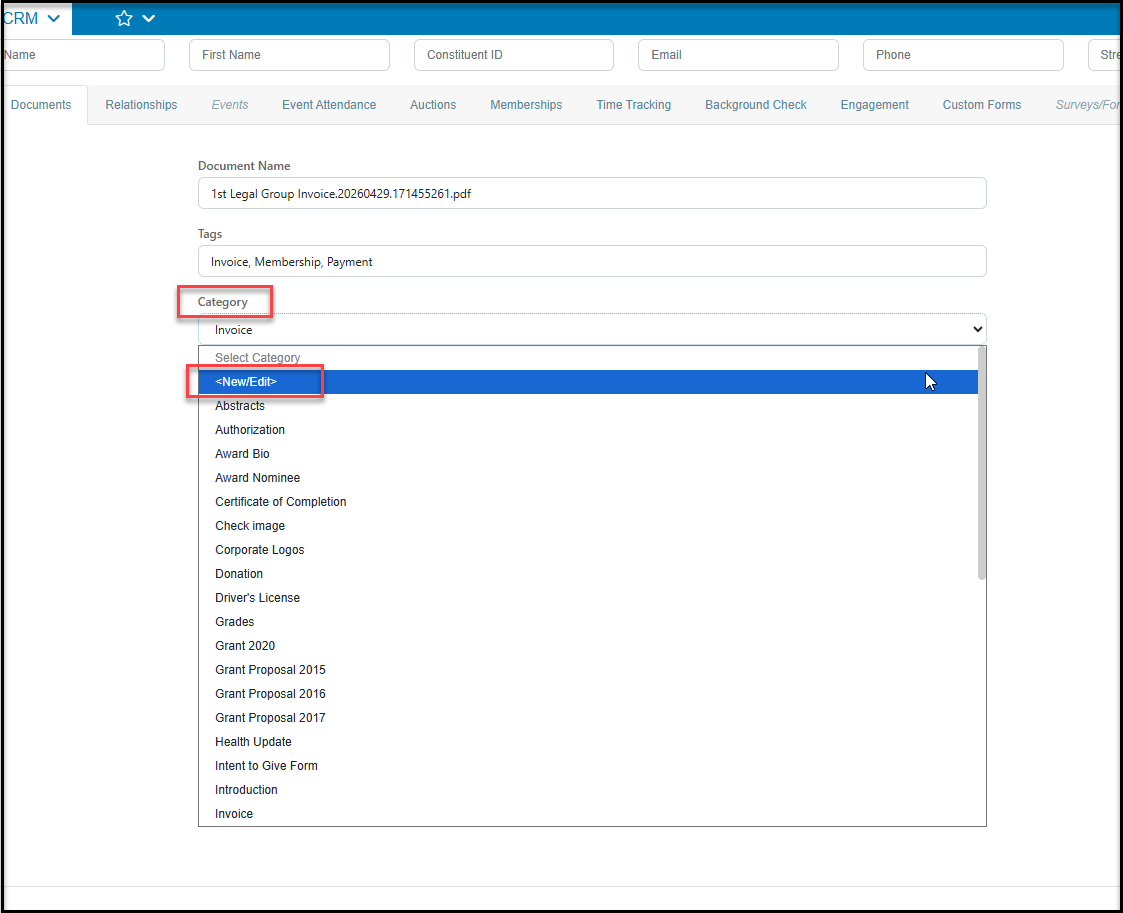Choose Invoice at the list bottom

click(588, 814)
